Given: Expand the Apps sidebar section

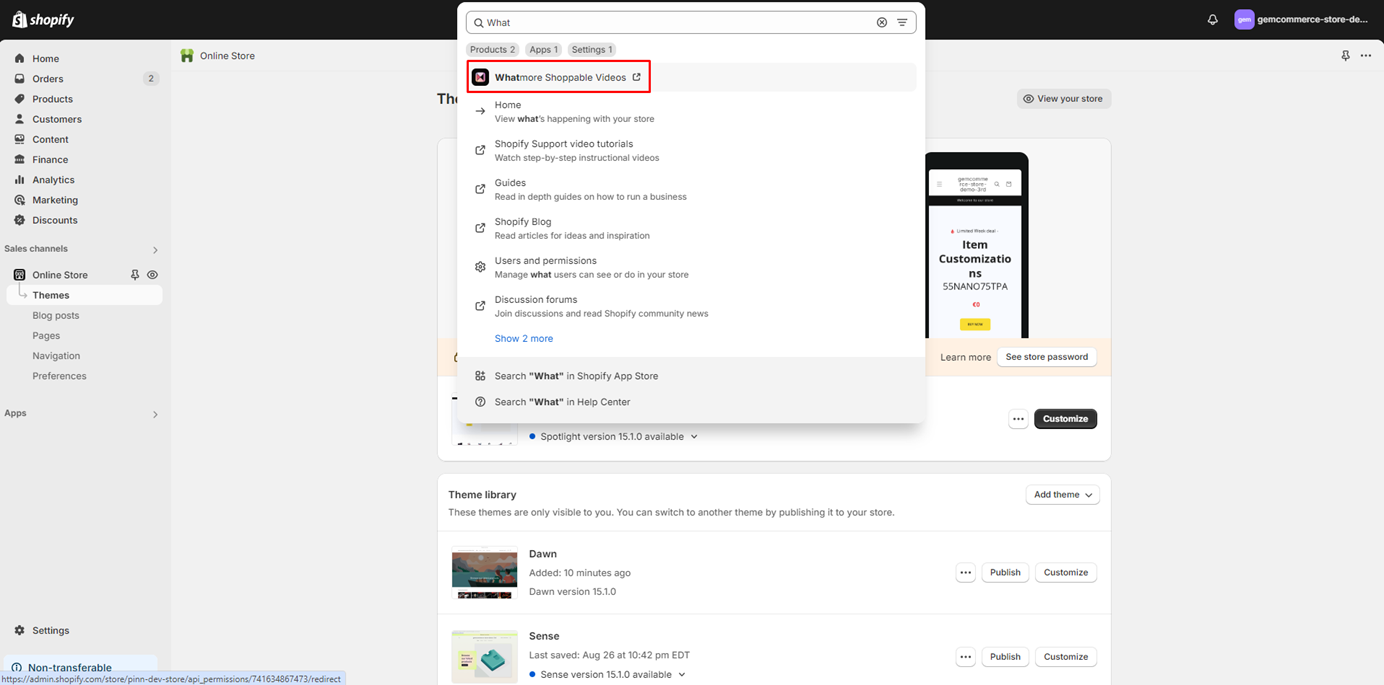Looking at the screenshot, I should [x=155, y=414].
